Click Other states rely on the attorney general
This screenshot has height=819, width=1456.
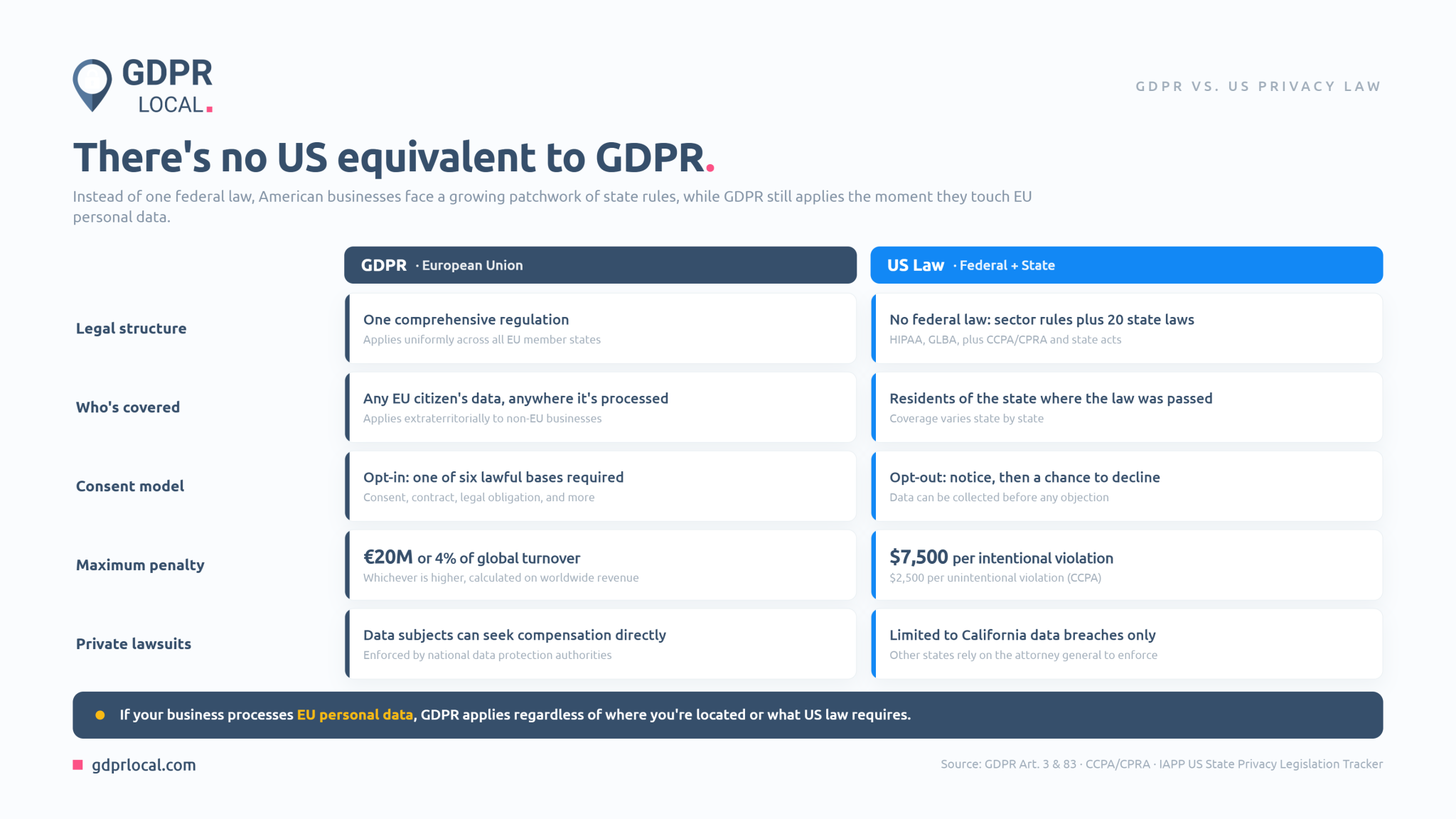tap(1023, 655)
